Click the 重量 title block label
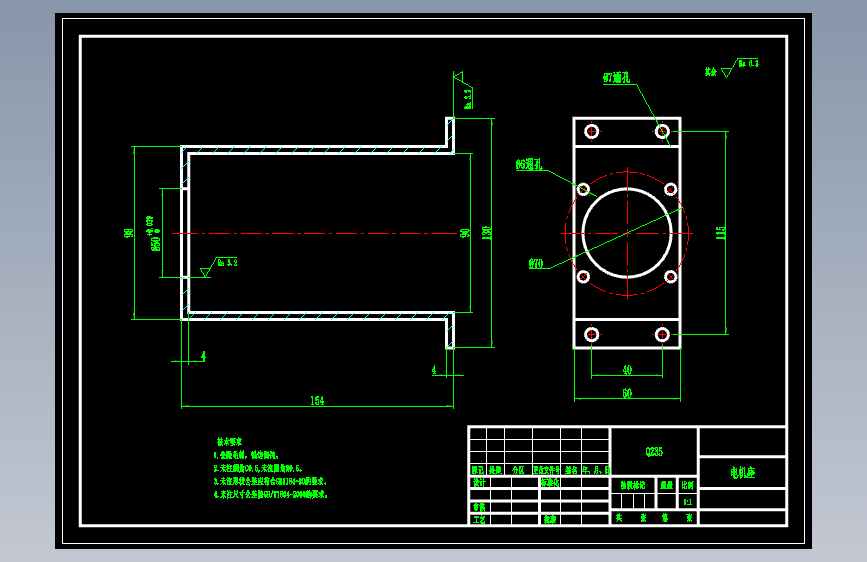867x562 pixels. [x=666, y=485]
